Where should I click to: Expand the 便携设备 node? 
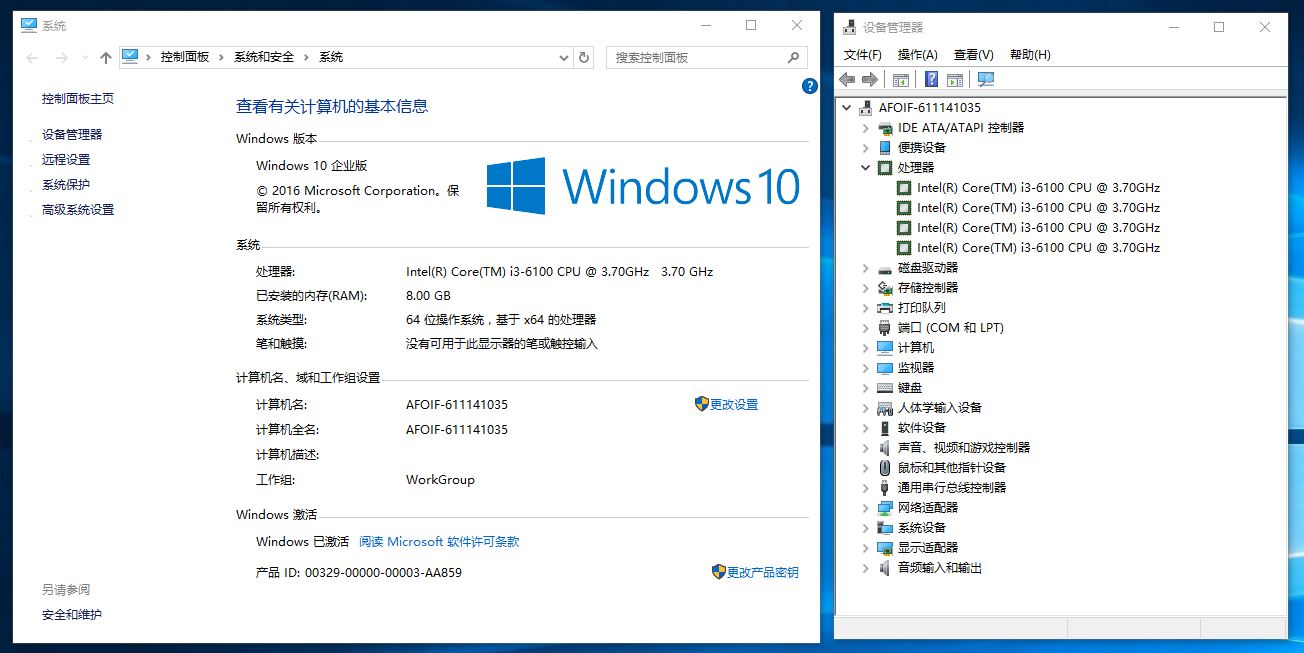coord(866,147)
